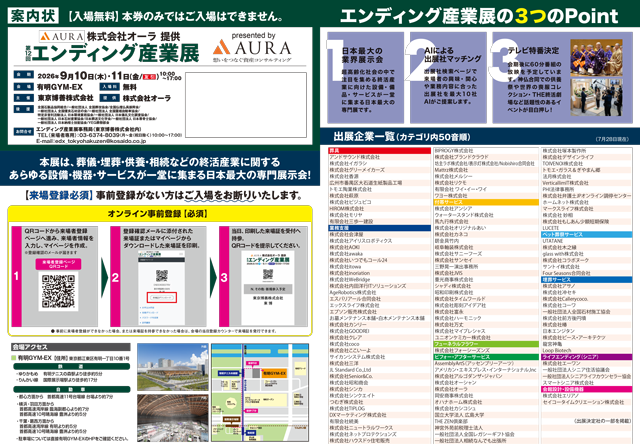Click the large AURA logo under 'presented by'
Viewport: 640px width, 448px height.
[x=252, y=47]
